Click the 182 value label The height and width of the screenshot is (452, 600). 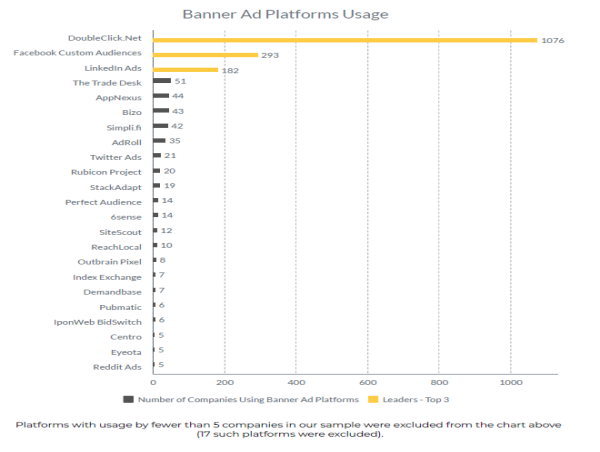(x=230, y=71)
